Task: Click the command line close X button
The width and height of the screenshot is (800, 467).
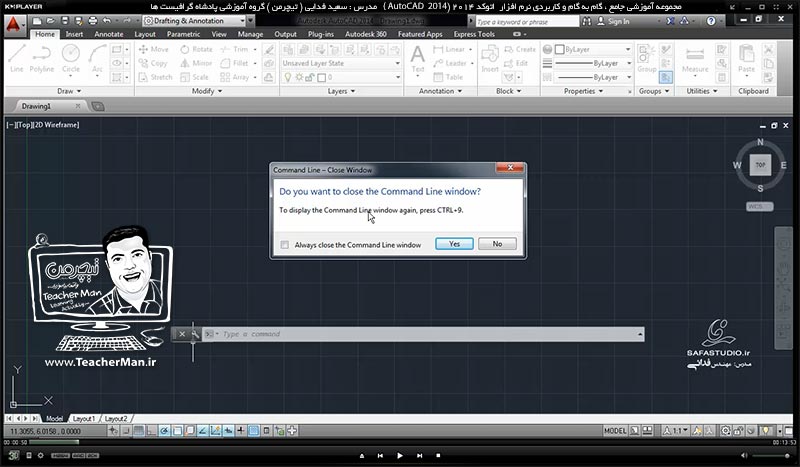Action: coord(182,334)
